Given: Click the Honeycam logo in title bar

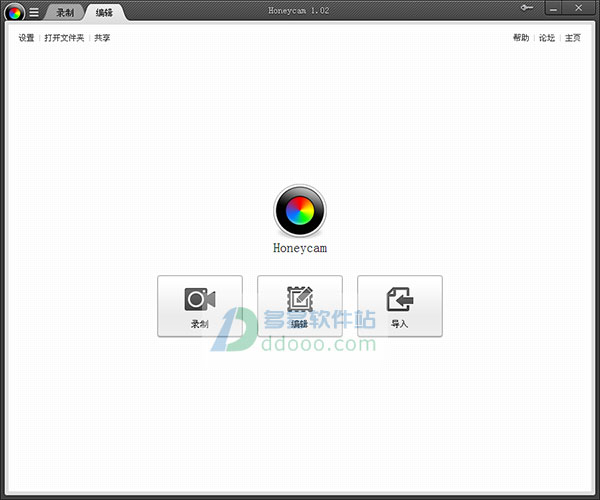Looking at the screenshot, I should 15,13.
